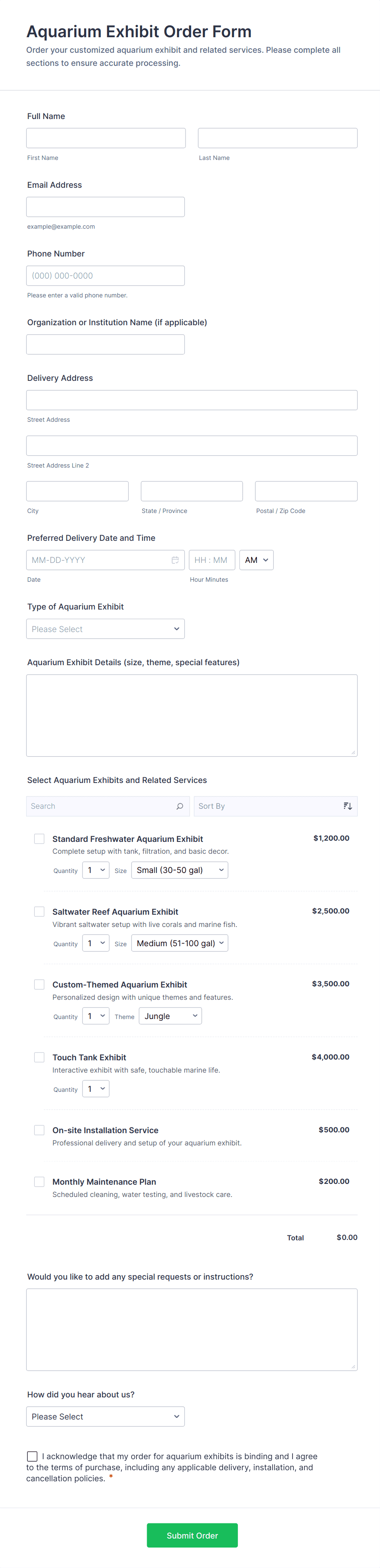
Task: Enable the On-site Installation Service checkbox
Action: click(x=40, y=1130)
